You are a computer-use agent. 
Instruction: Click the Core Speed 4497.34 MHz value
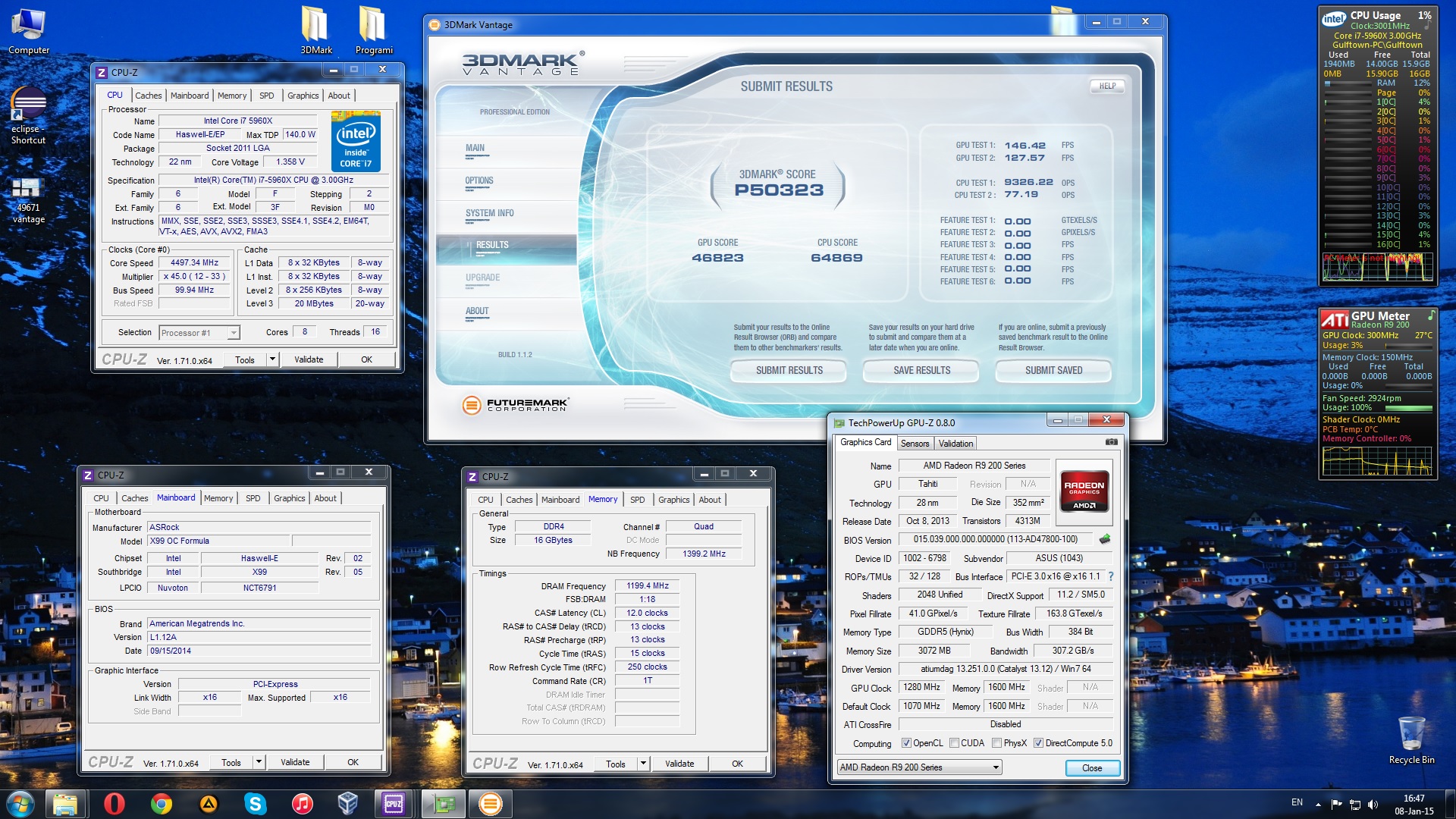point(194,263)
